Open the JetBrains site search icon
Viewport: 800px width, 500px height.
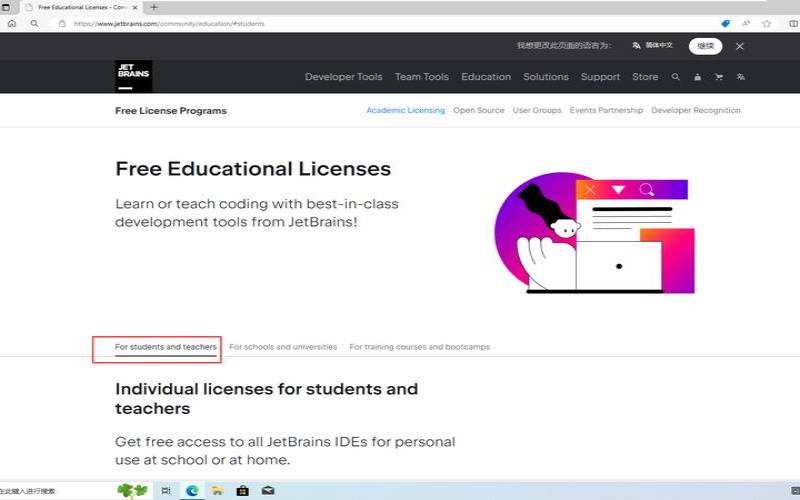(x=676, y=77)
